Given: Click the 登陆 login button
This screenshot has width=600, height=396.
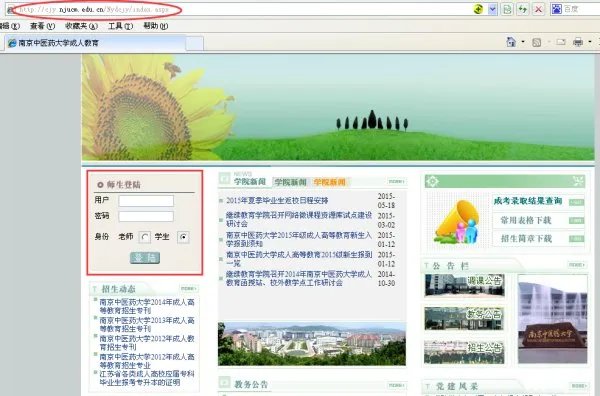Looking at the screenshot, I should coord(145,258).
